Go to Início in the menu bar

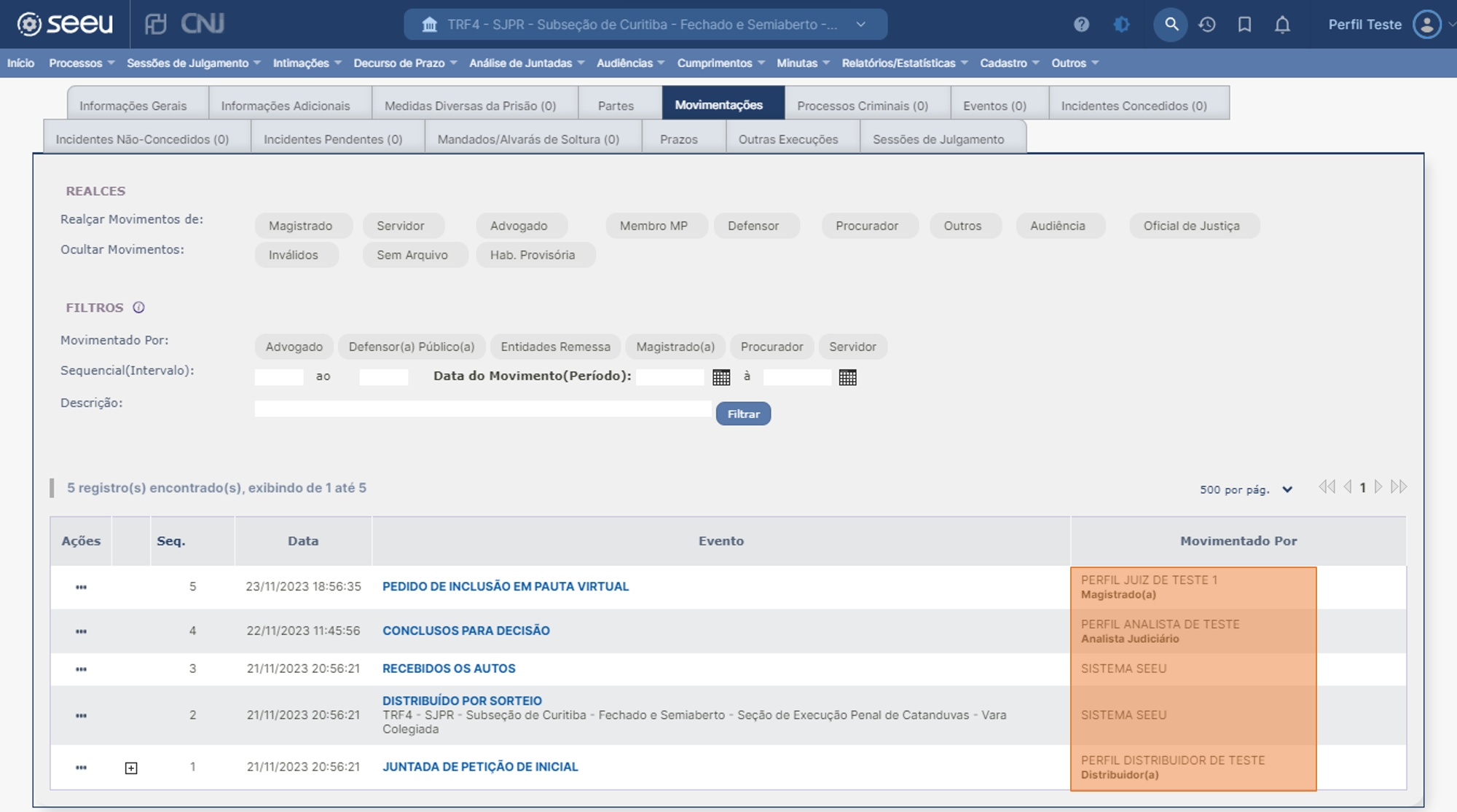tap(20, 63)
